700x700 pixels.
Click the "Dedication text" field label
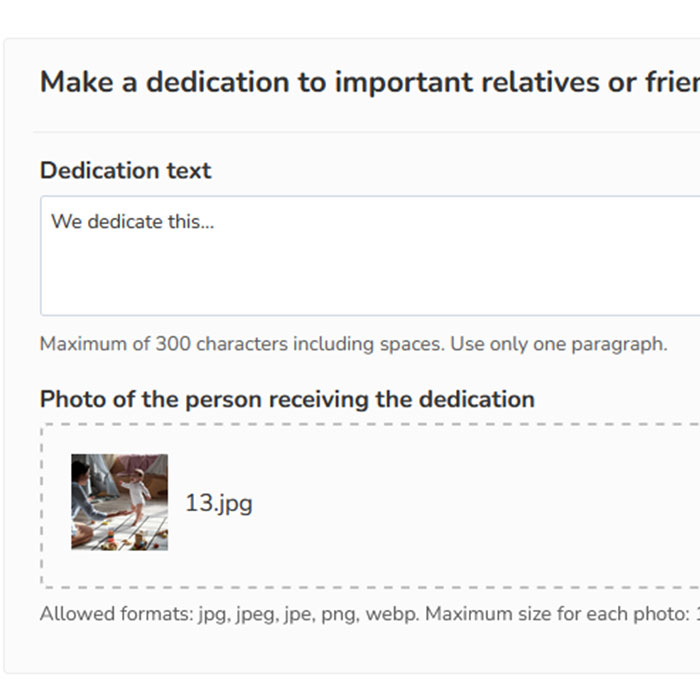[125, 170]
